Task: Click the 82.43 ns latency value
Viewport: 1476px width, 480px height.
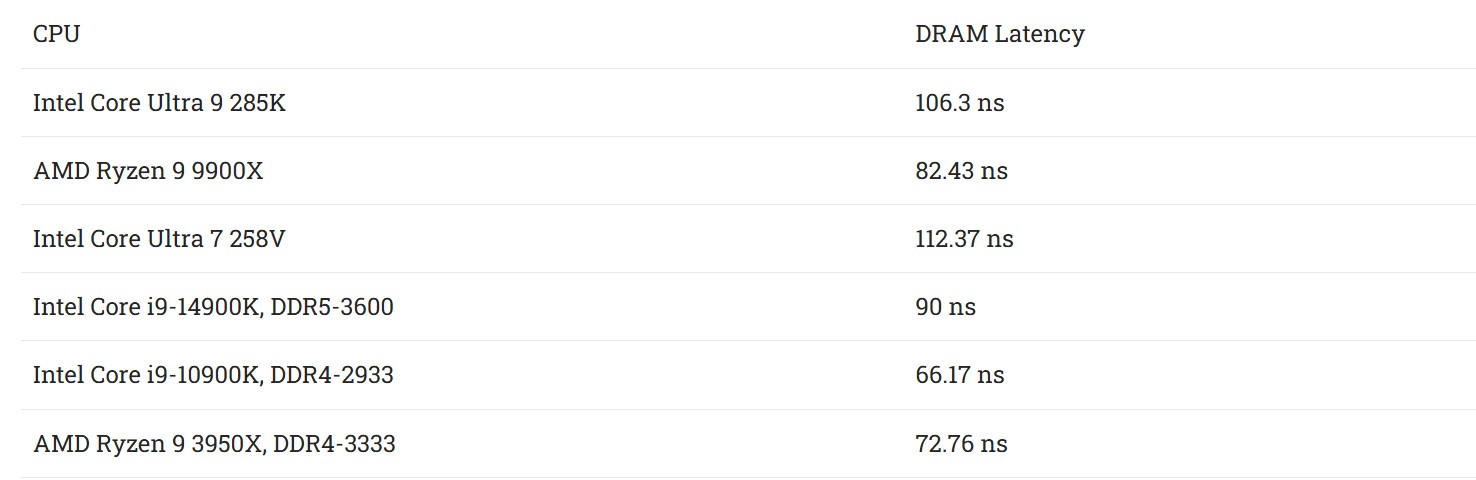Action: pos(961,171)
